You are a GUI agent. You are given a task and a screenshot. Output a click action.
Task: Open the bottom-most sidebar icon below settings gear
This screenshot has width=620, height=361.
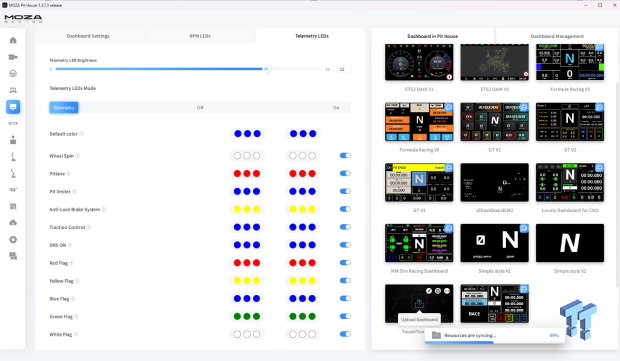(x=13, y=256)
